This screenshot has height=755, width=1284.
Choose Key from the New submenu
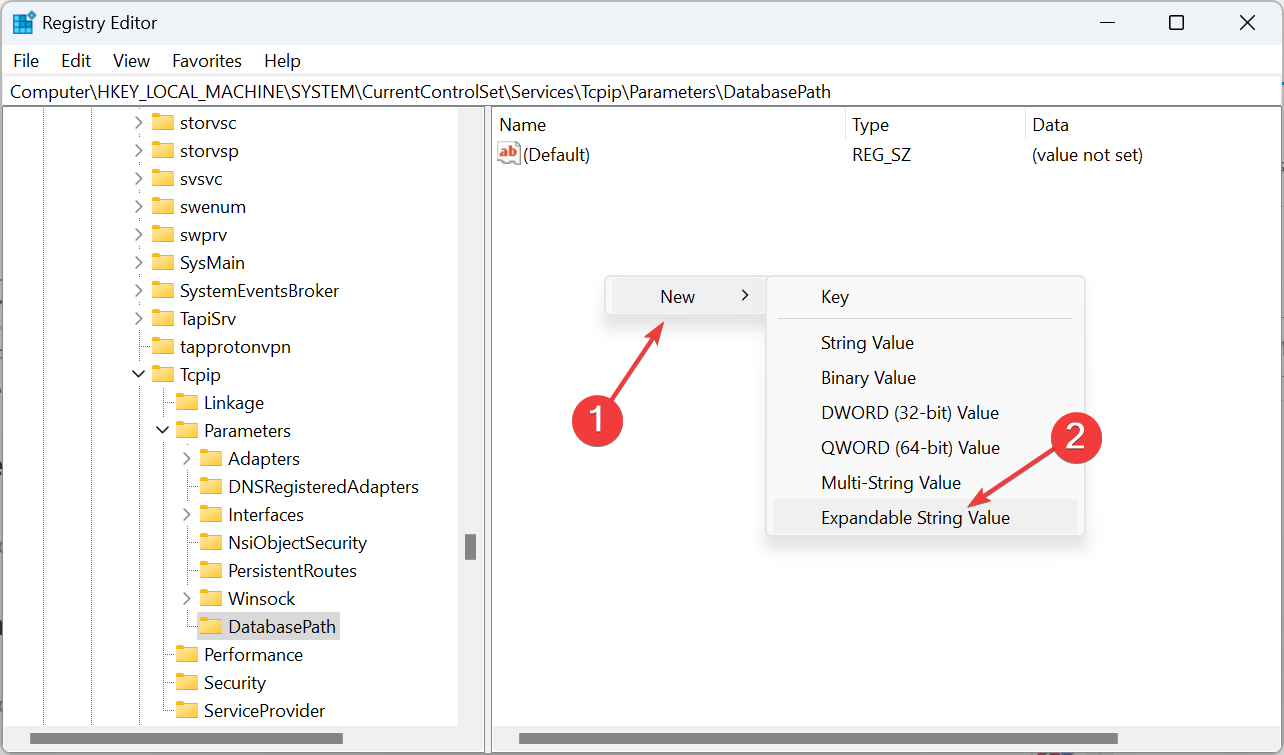(926, 297)
